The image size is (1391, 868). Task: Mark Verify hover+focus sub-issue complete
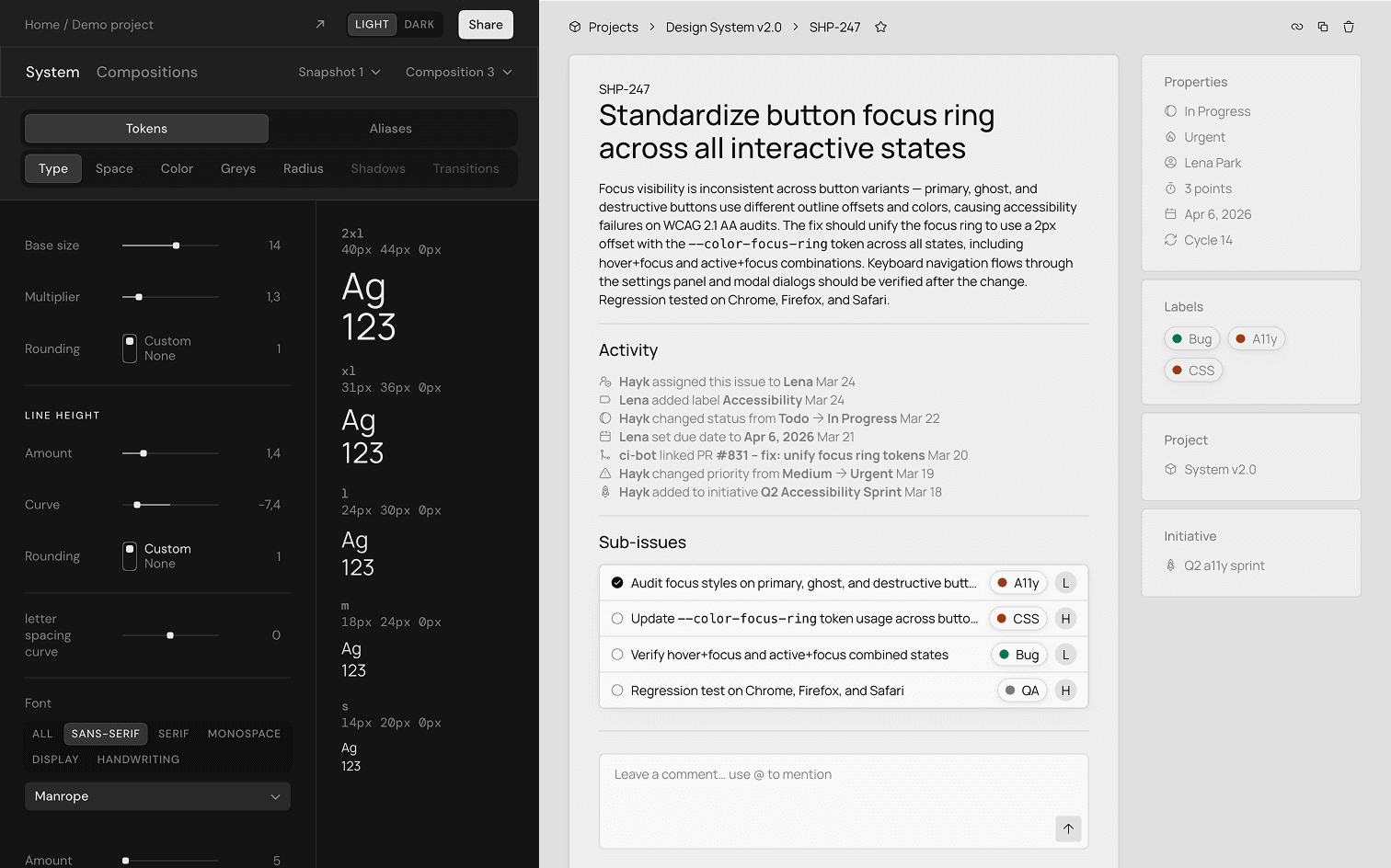617,655
